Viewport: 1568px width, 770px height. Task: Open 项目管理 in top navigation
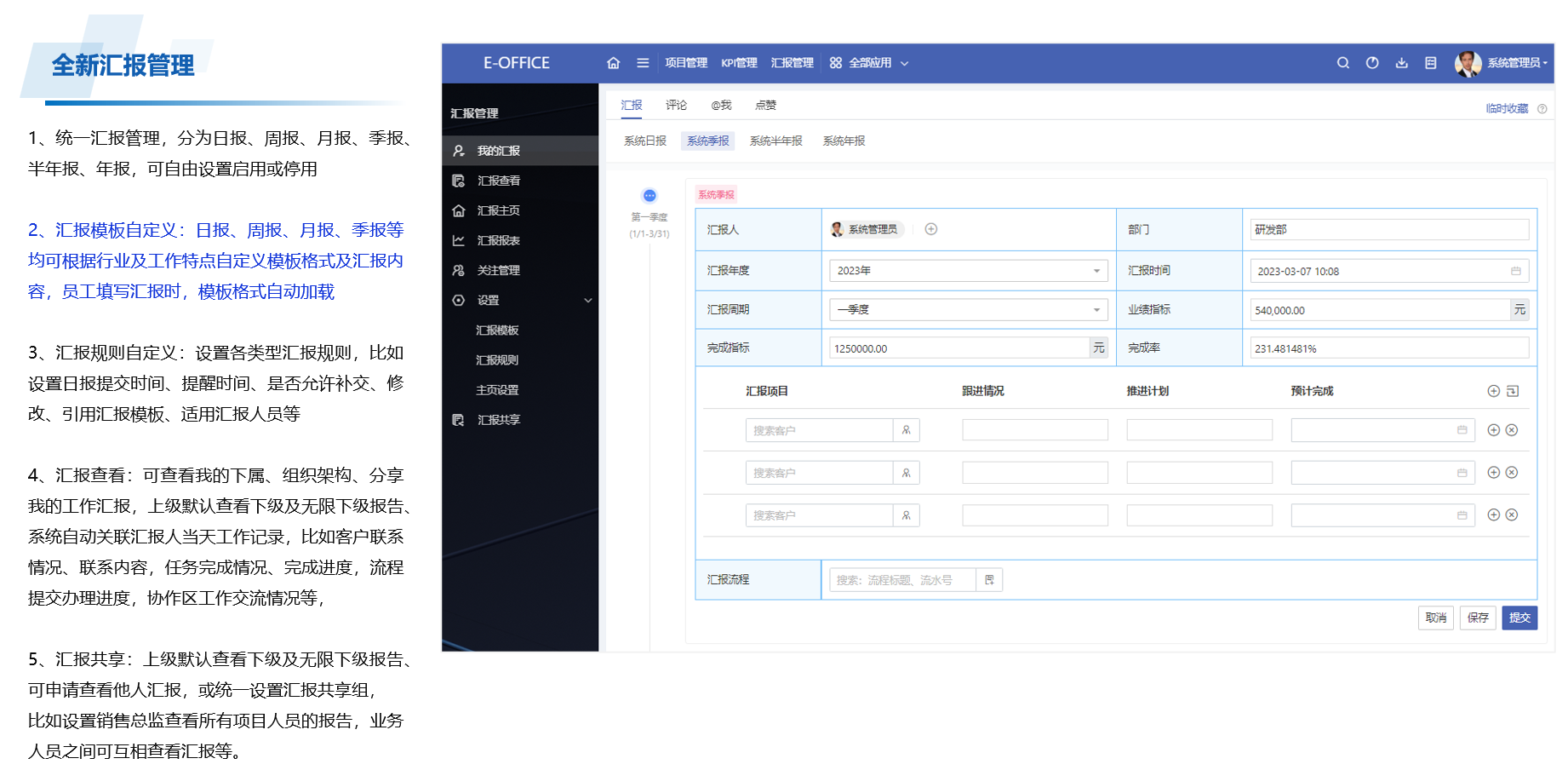[686, 63]
